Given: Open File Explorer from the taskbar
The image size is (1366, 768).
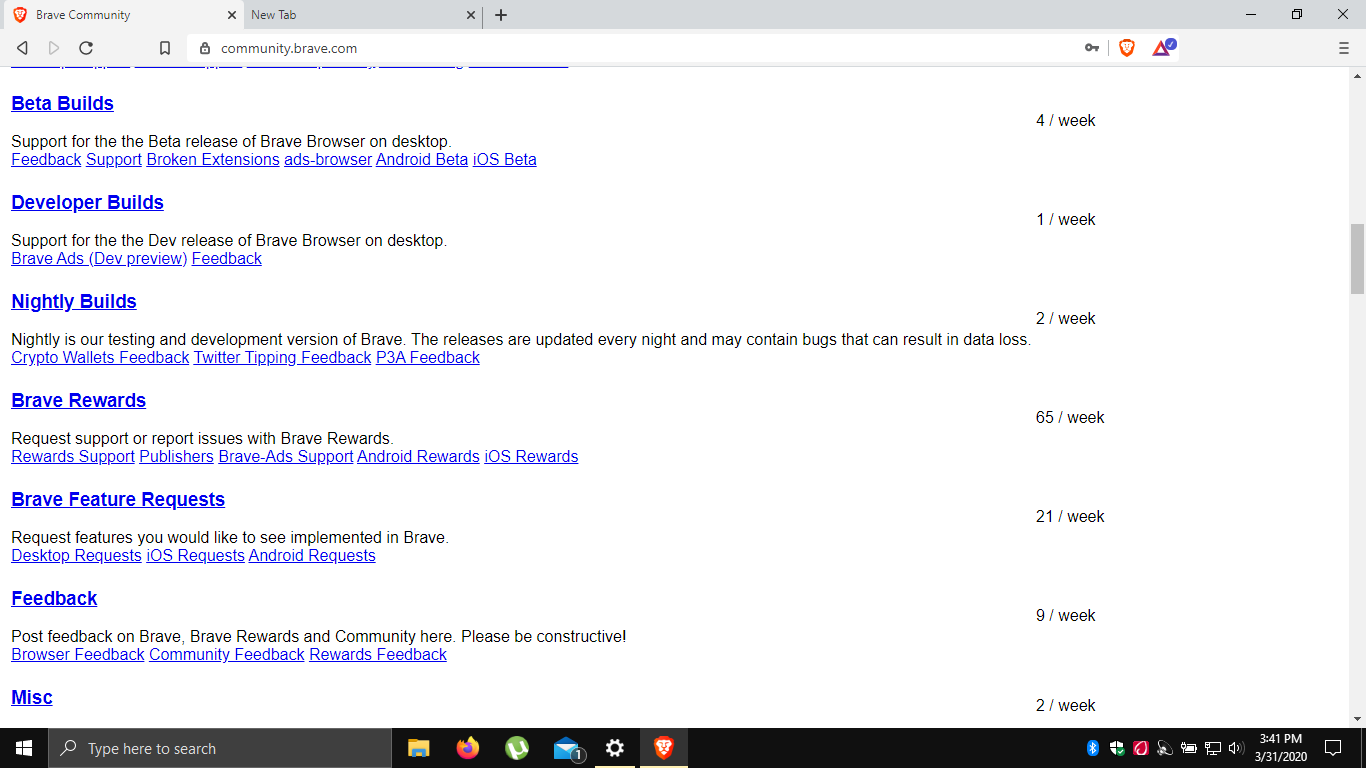Looking at the screenshot, I should 419,748.
